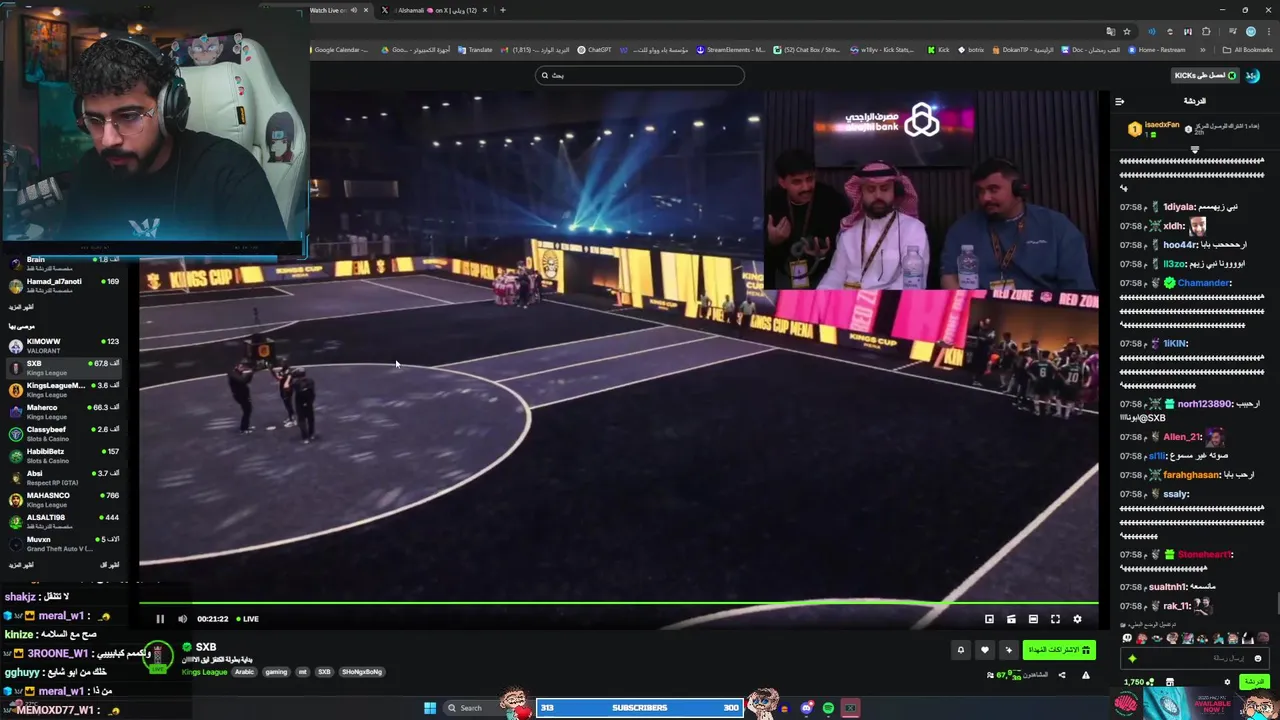This screenshot has height=720, width=1280.
Task: Open Spotify from the taskbar
Action: [828, 708]
